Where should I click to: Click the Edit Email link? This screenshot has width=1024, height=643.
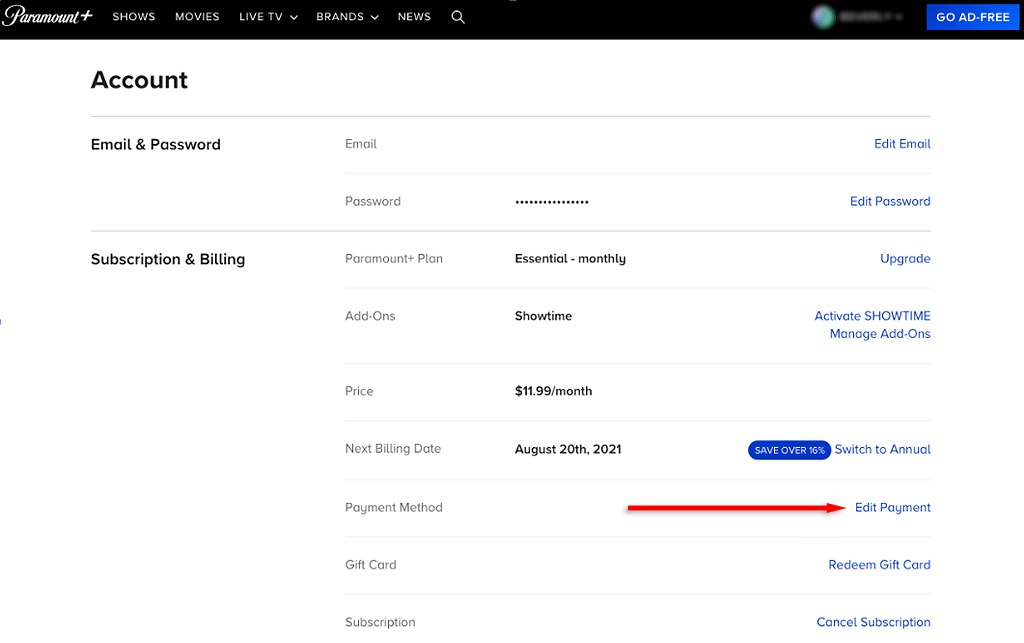(902, 144)
